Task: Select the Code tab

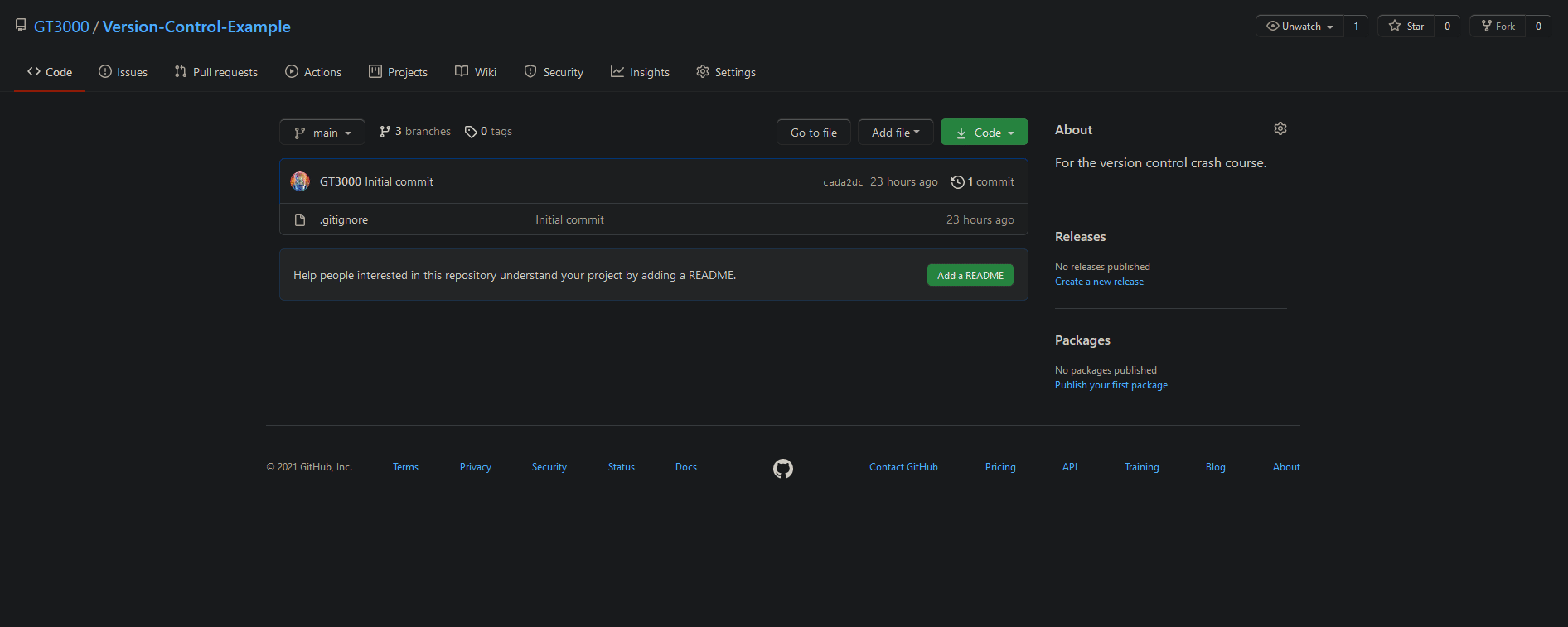Action: pos(50,72)
